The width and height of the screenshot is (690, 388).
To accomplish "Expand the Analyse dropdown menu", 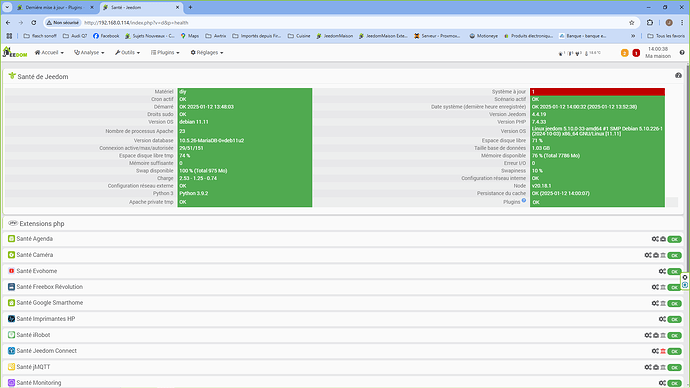I will click(89, 52).
